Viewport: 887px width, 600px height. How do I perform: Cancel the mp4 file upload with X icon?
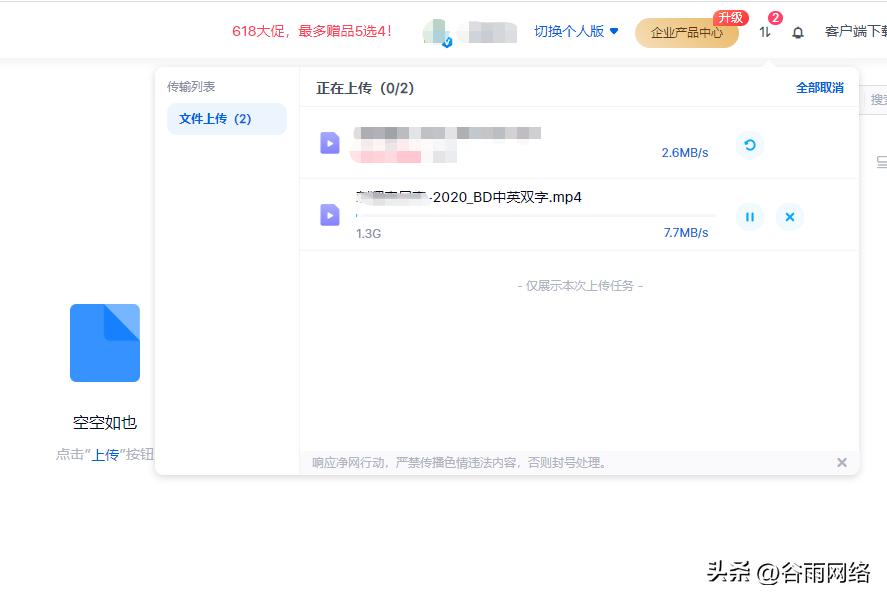click(x=790, y=216)
